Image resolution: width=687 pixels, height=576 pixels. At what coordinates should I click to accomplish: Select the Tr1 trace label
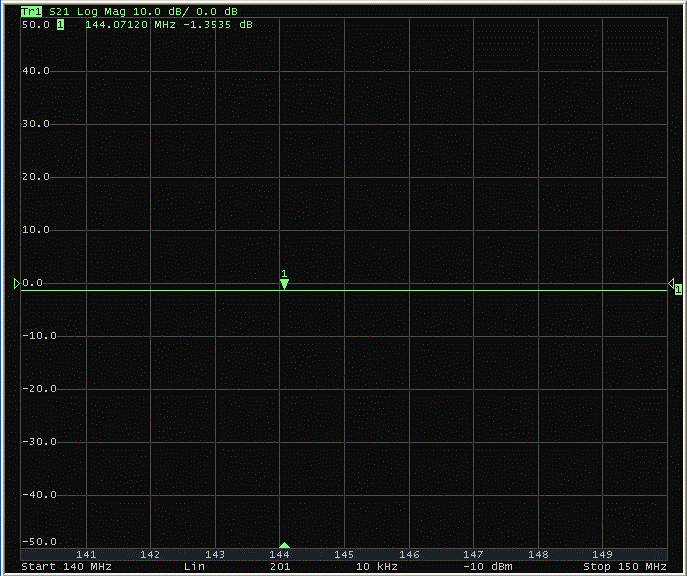pos(31,11)
